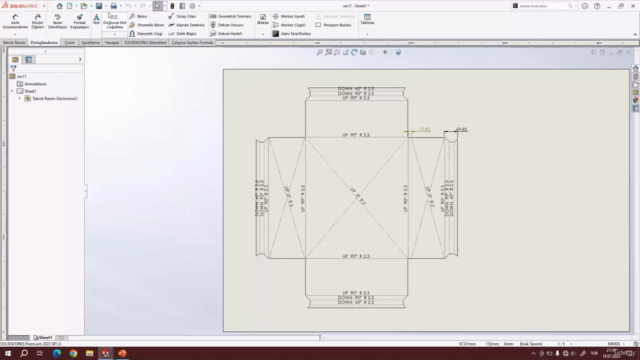Select the Alanı Tara/Doldur hatch tool
Viewport: 640px width, 360px height.
(291, 33)
